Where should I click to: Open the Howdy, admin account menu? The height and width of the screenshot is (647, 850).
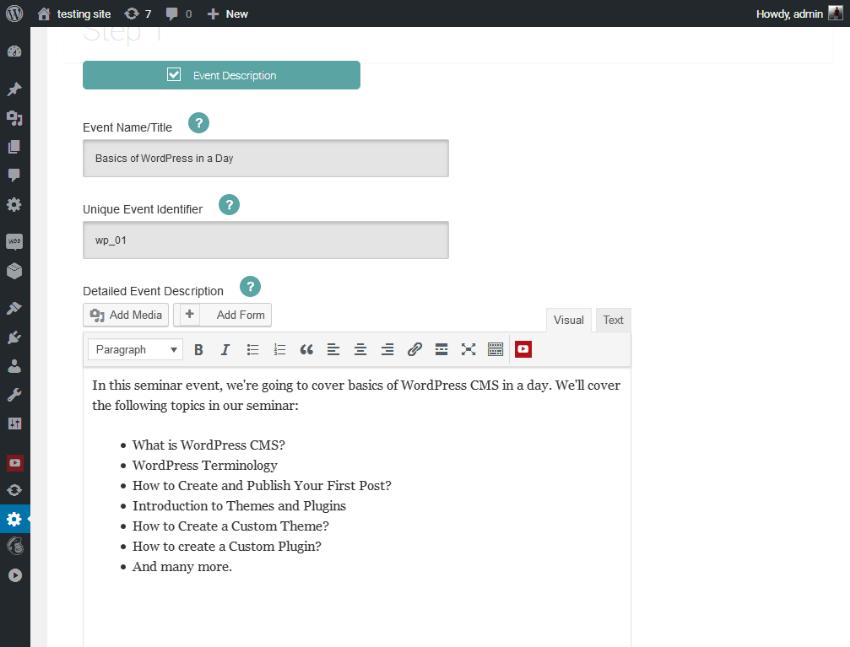799,14
